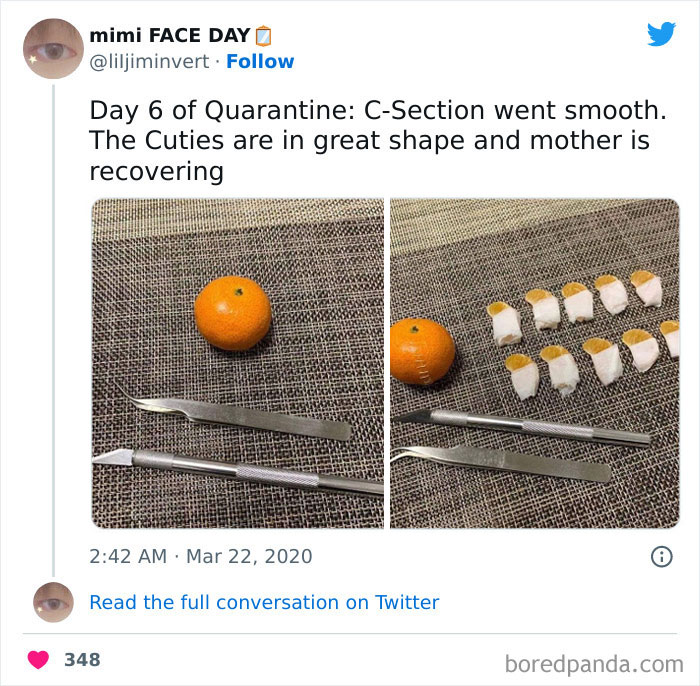This screenshot has width=700, height=686.
Task: Click the Twitter bird logo
Action: pyautogui.click(x=661, y=35)
